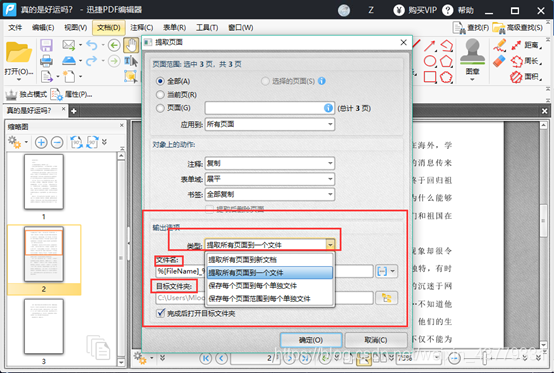The height and width of the screenshot is (373, 554).
Task: Open the 视图(V) menu
Action: (76, 28)
